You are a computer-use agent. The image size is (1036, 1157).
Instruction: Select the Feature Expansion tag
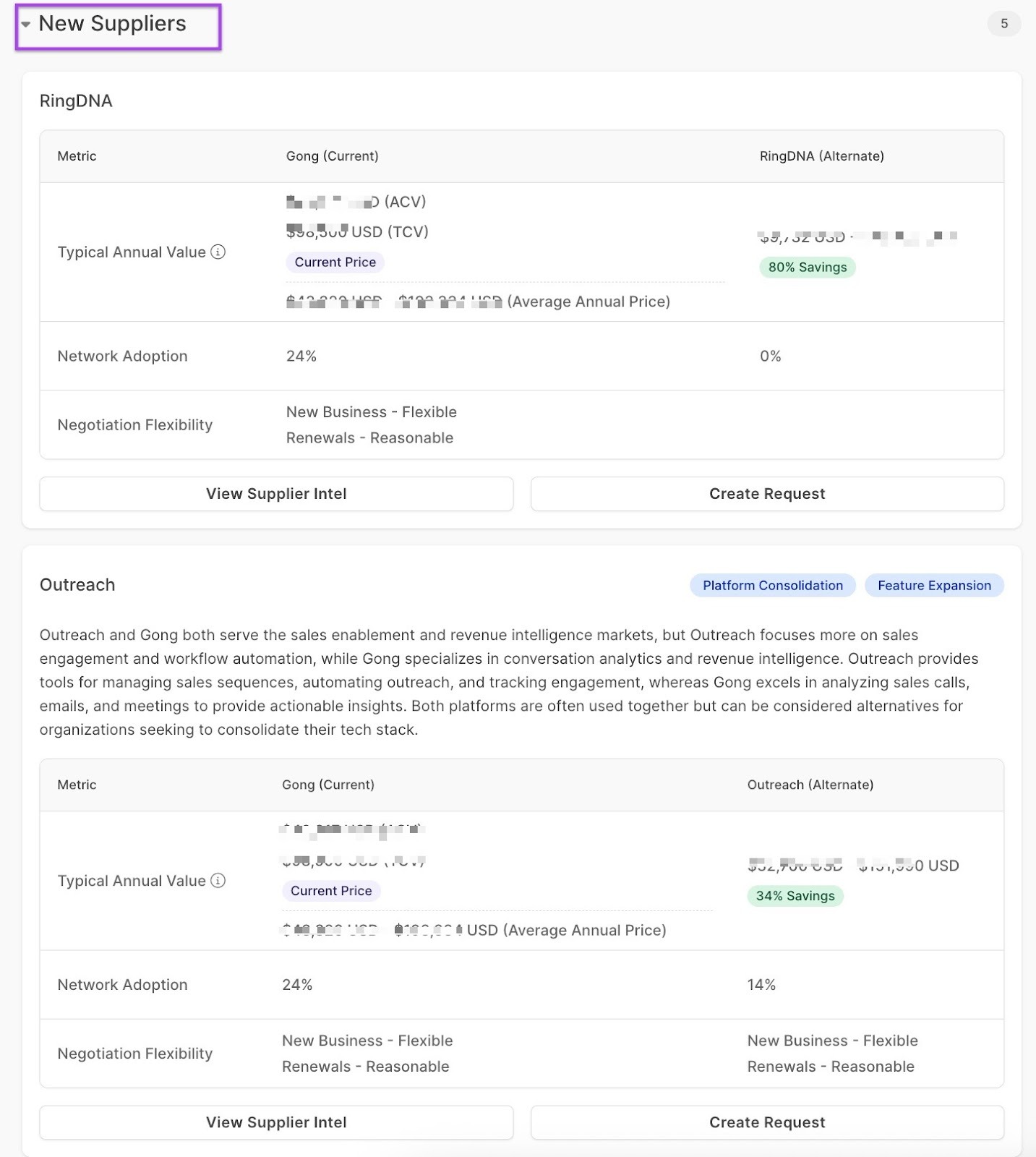[933, 586]
